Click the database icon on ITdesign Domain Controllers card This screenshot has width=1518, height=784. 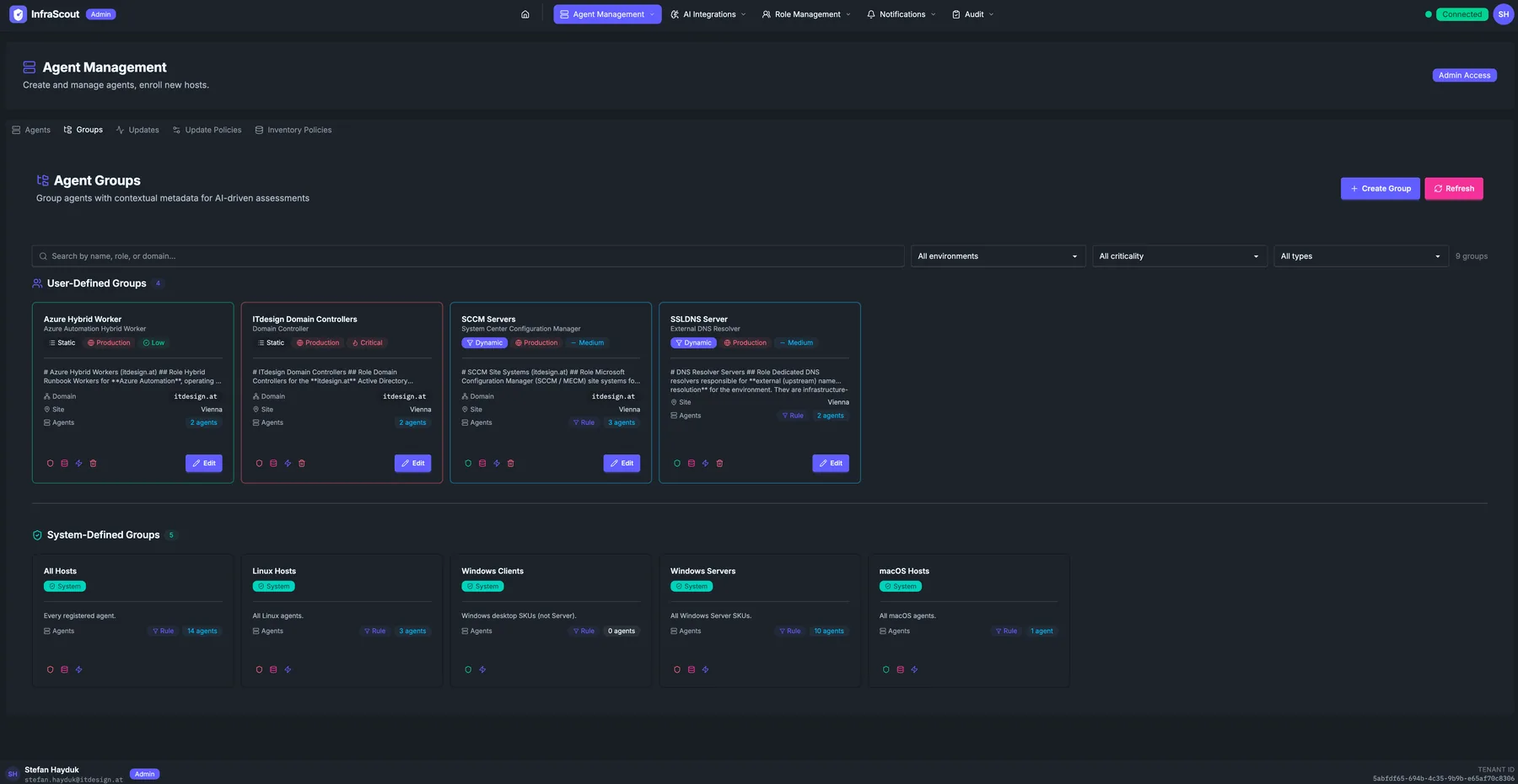click(x=274, y=464)
